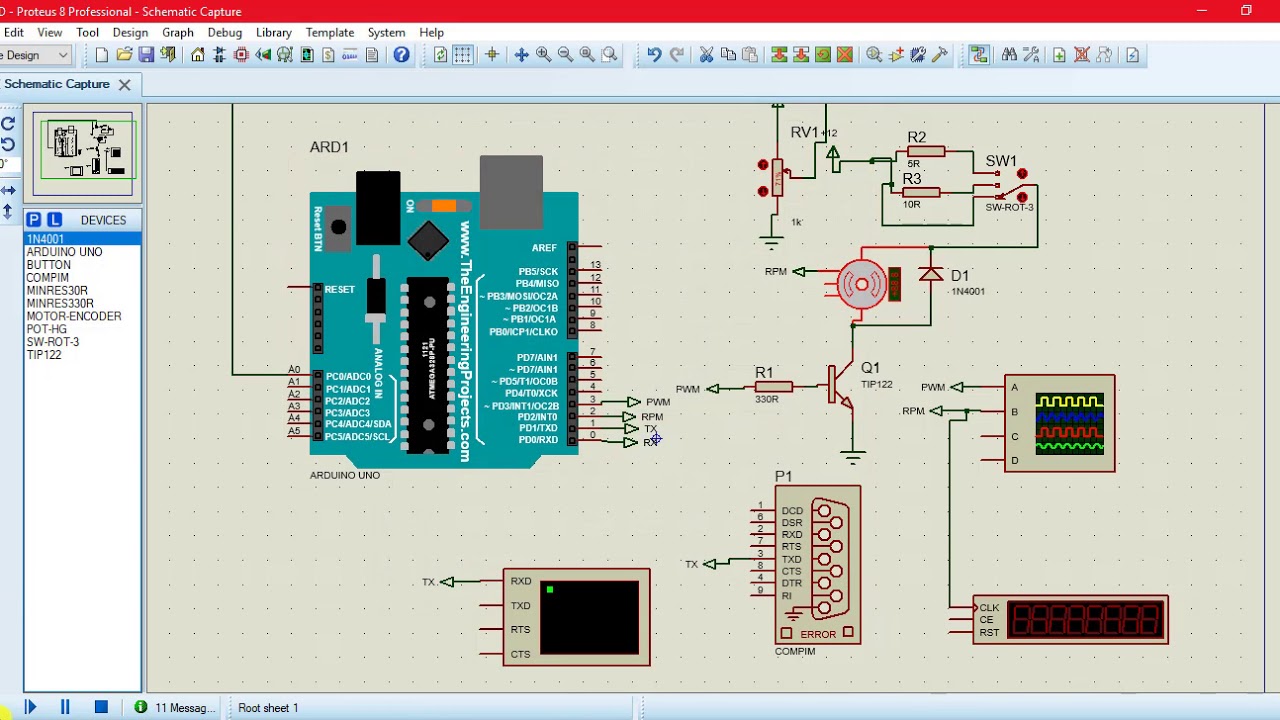The width and height of the screenshot is (1280, 720).
Task: Add a New Sheet icon
Action: click(x=1059, y=55)
